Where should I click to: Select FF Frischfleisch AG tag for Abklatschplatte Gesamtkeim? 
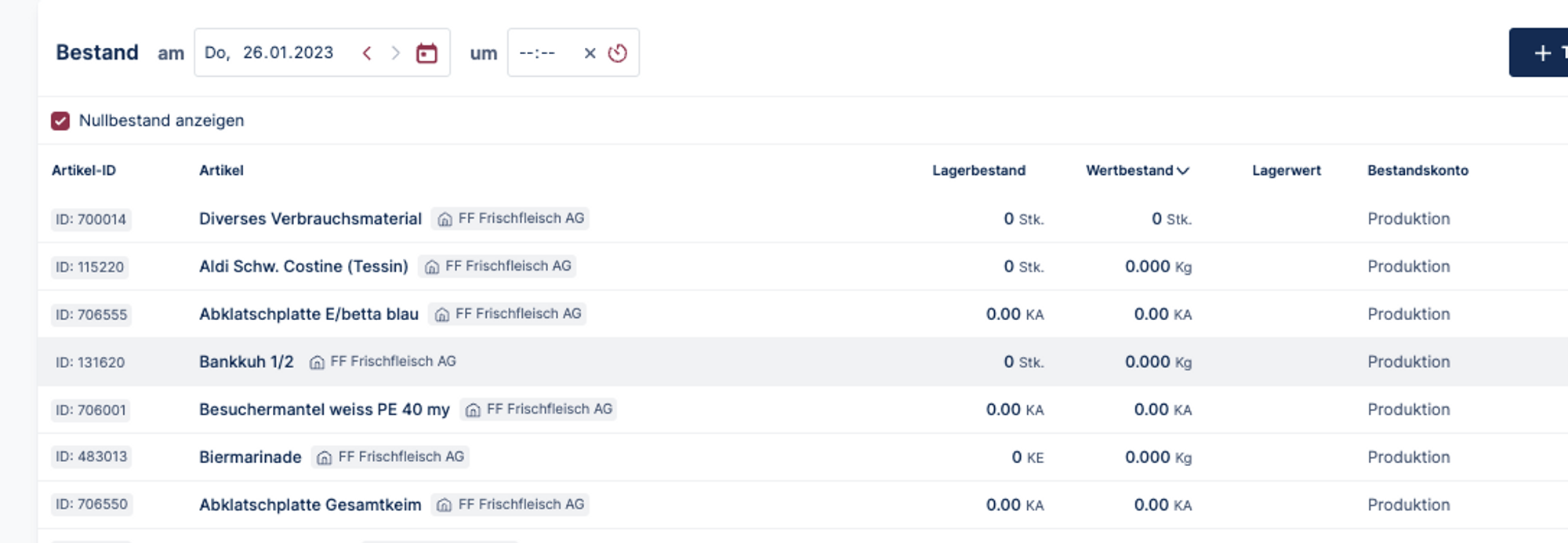(511, 505)
